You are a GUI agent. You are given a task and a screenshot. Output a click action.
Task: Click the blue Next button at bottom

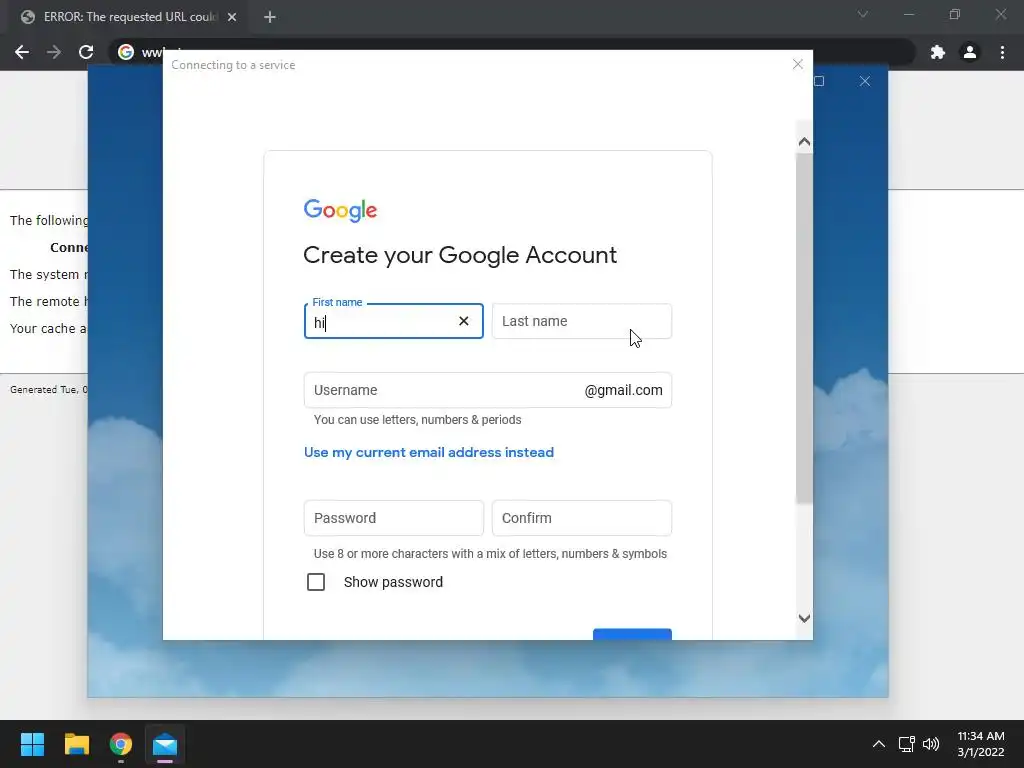coord(632,634)
